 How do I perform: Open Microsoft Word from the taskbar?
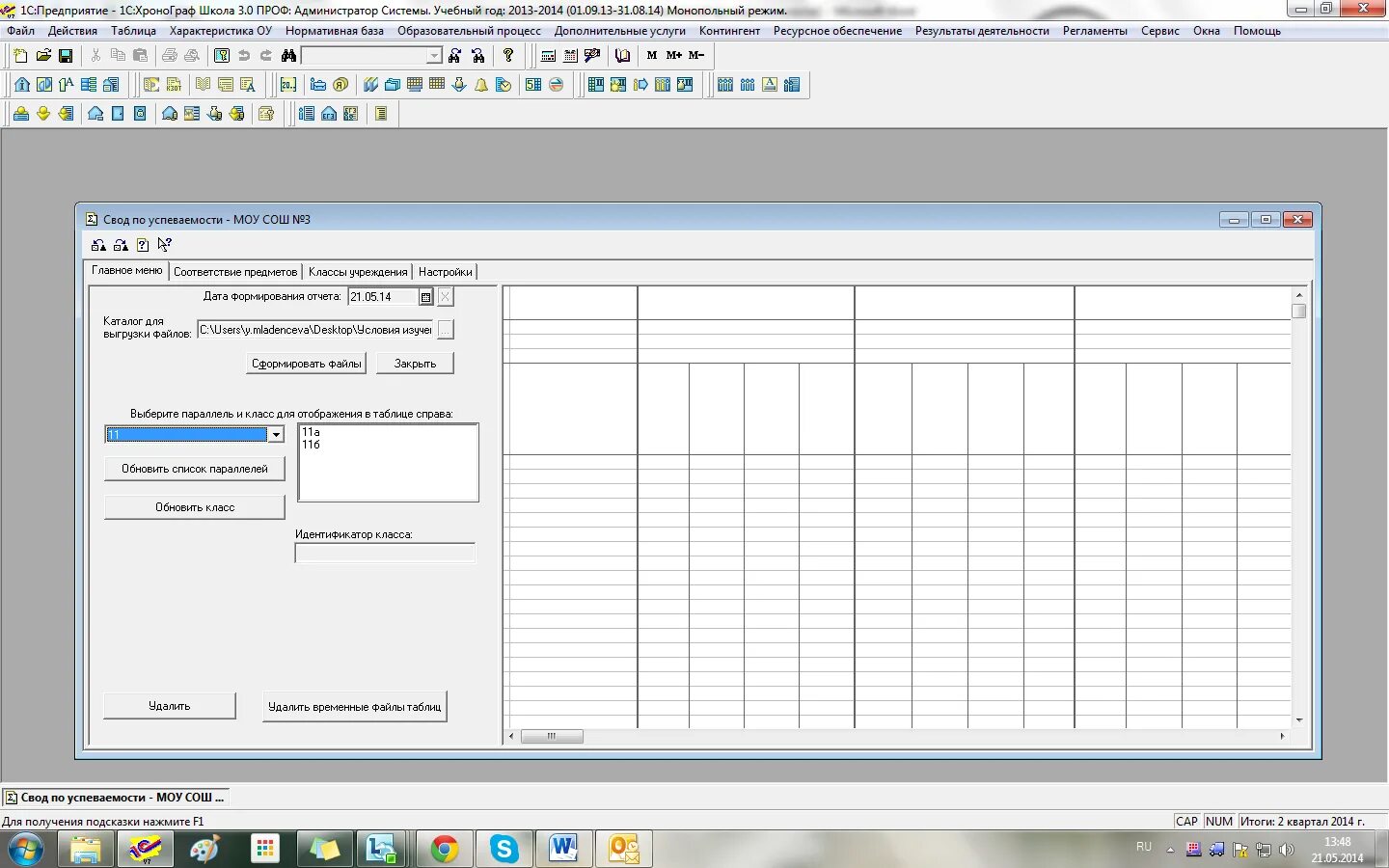(563, 849)
